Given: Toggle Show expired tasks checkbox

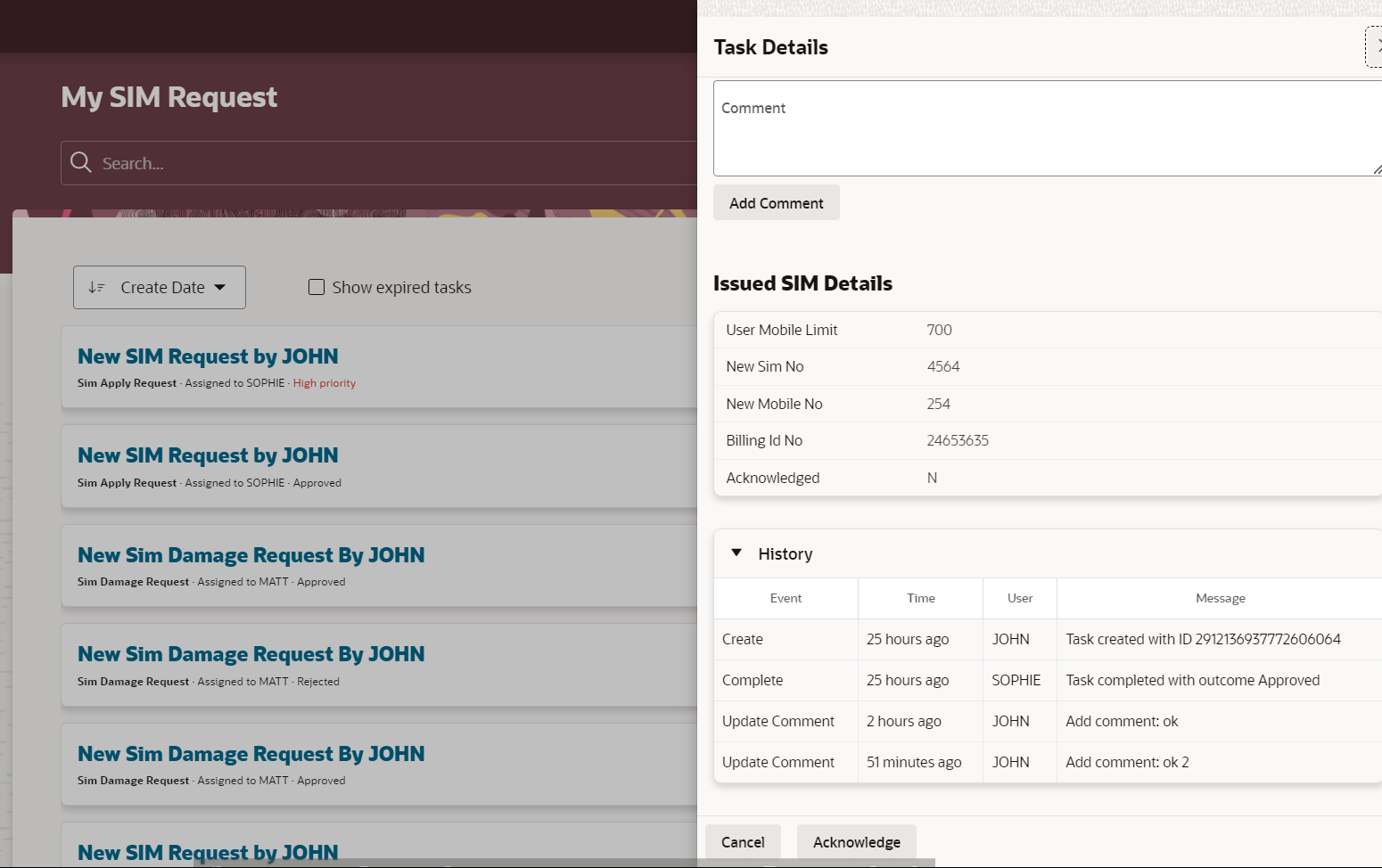Looking at the screenshot, I should [317, 287].
